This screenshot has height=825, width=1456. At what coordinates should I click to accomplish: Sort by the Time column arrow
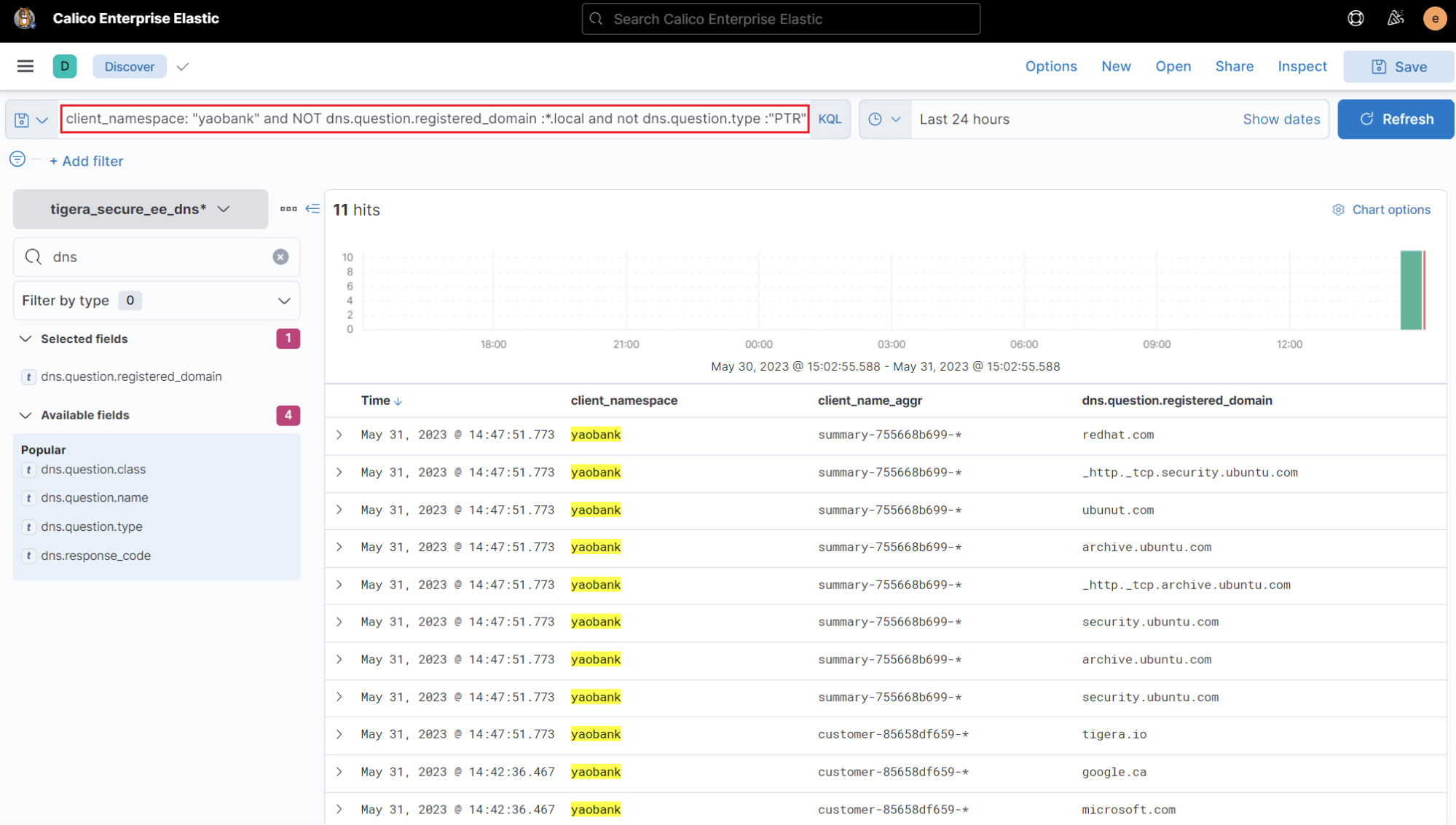(398, 401)
